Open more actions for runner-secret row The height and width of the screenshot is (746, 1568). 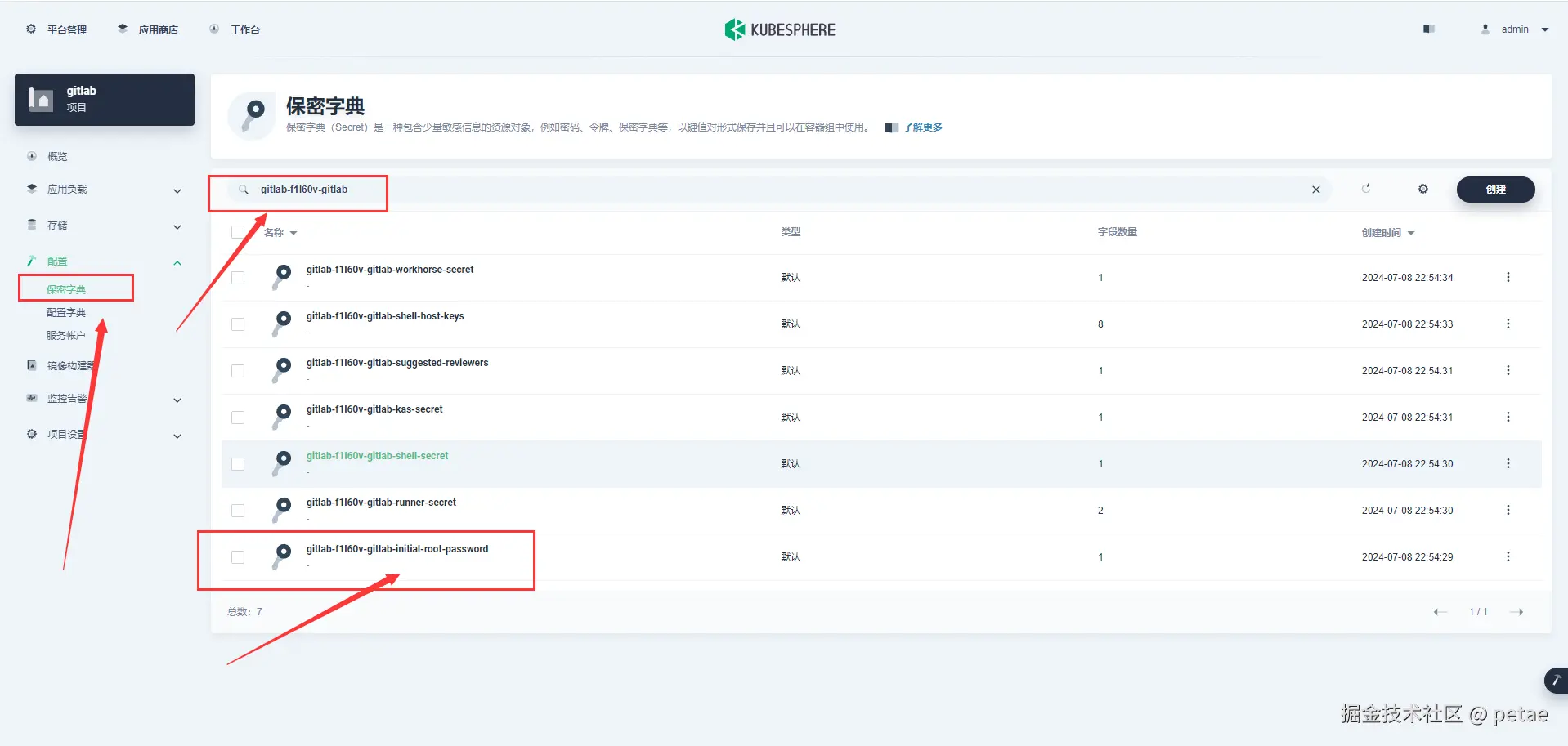coord(1508,511)
